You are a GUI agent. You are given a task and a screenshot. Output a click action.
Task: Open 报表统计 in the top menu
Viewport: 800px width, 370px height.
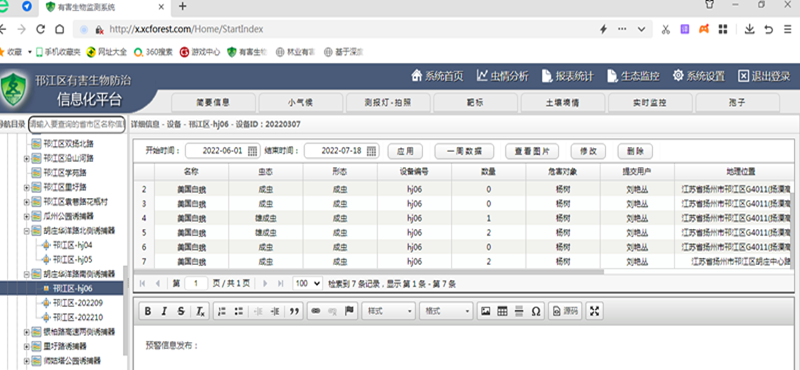[x=567, y=76]
